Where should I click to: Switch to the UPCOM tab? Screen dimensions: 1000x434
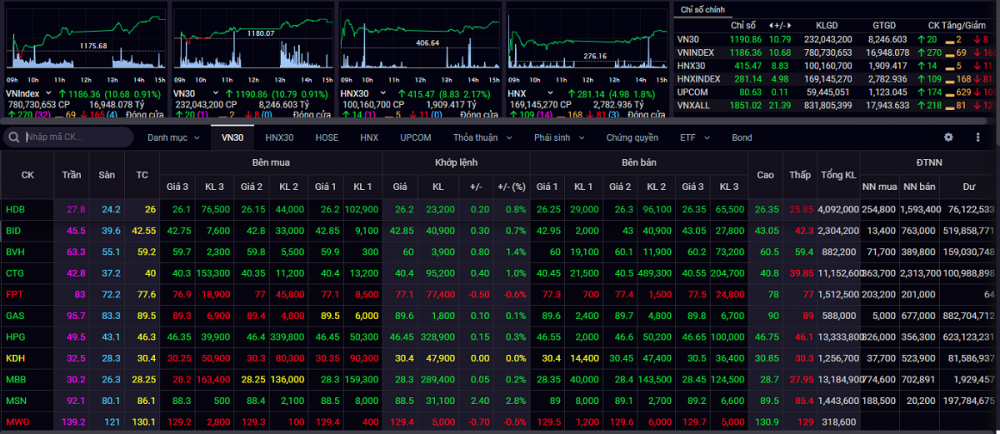point(416,137)
